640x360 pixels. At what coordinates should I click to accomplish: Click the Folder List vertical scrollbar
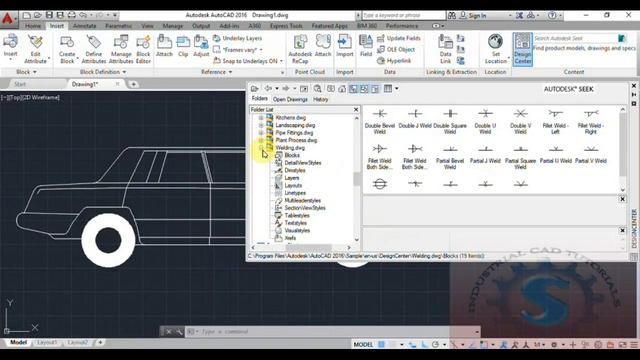[357, 179]
